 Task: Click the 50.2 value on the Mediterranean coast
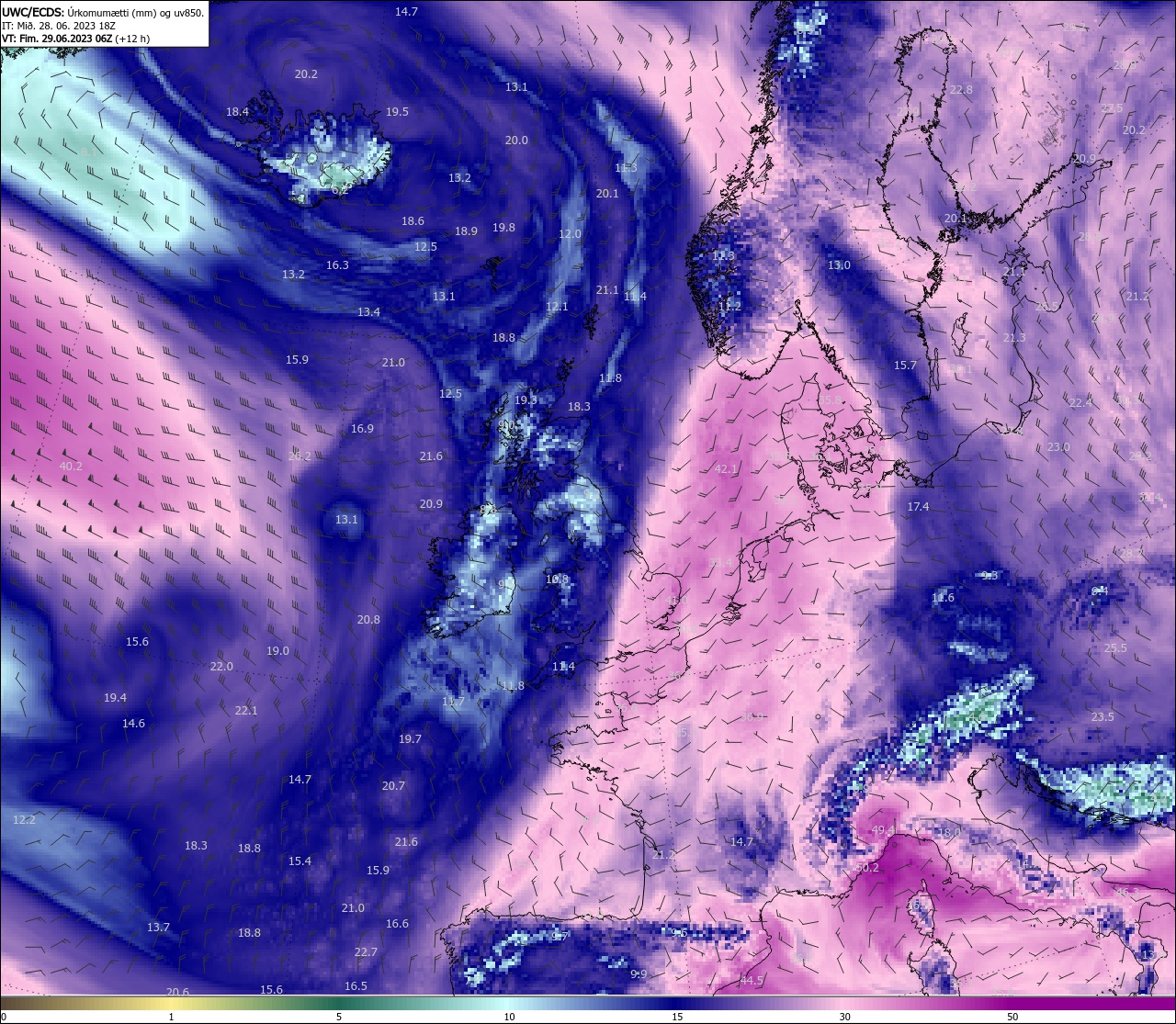click(867, 867)
